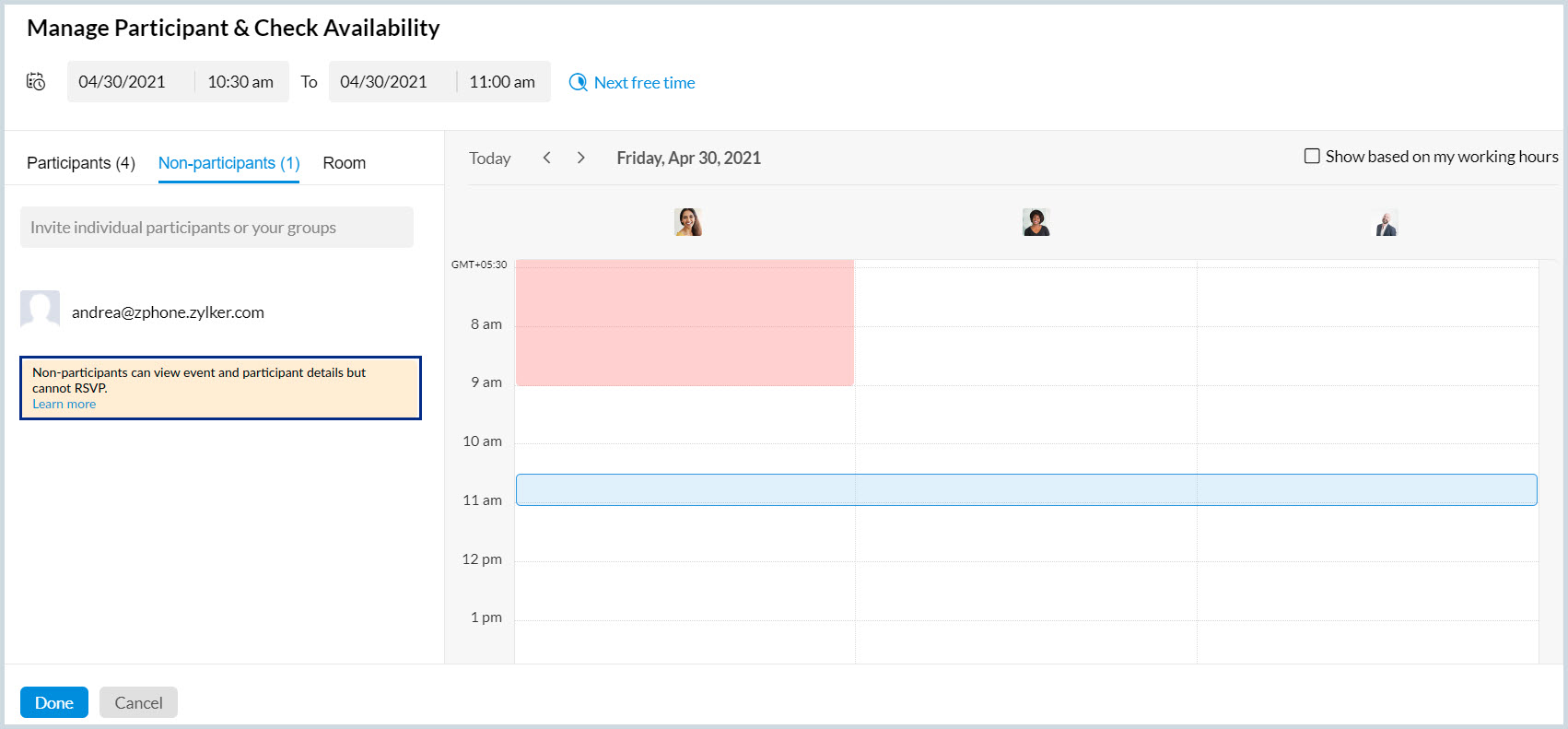Viewport: 1568px width, 729px height.
Task: Click the second participant's avatar photo
Action: pyautogui.click(x=1036, y=222)
